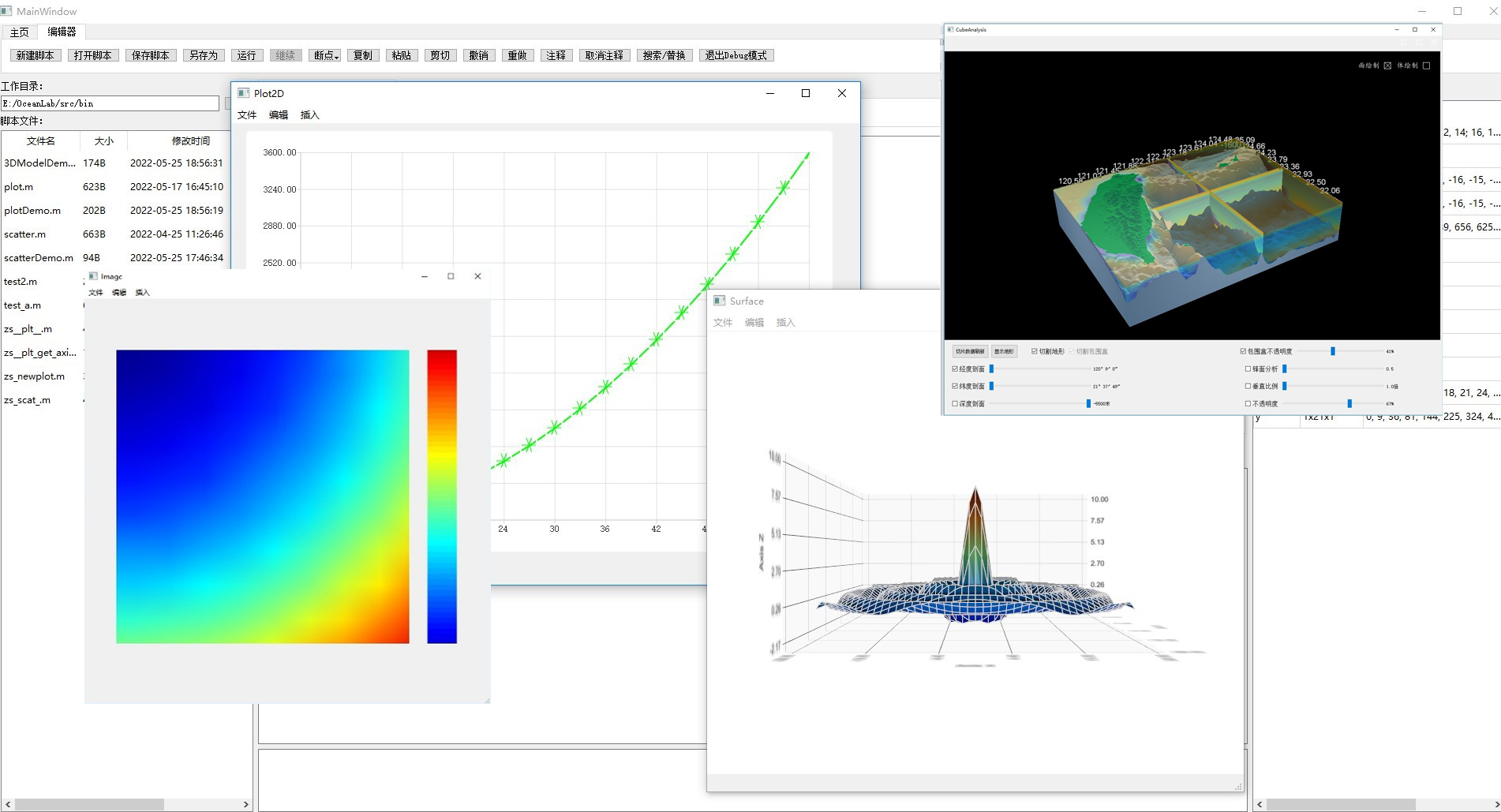1501x812 pixels.
Task: Enable 不透明度 checkbox
Action: pyautogui.click(x=1248, y=404)
